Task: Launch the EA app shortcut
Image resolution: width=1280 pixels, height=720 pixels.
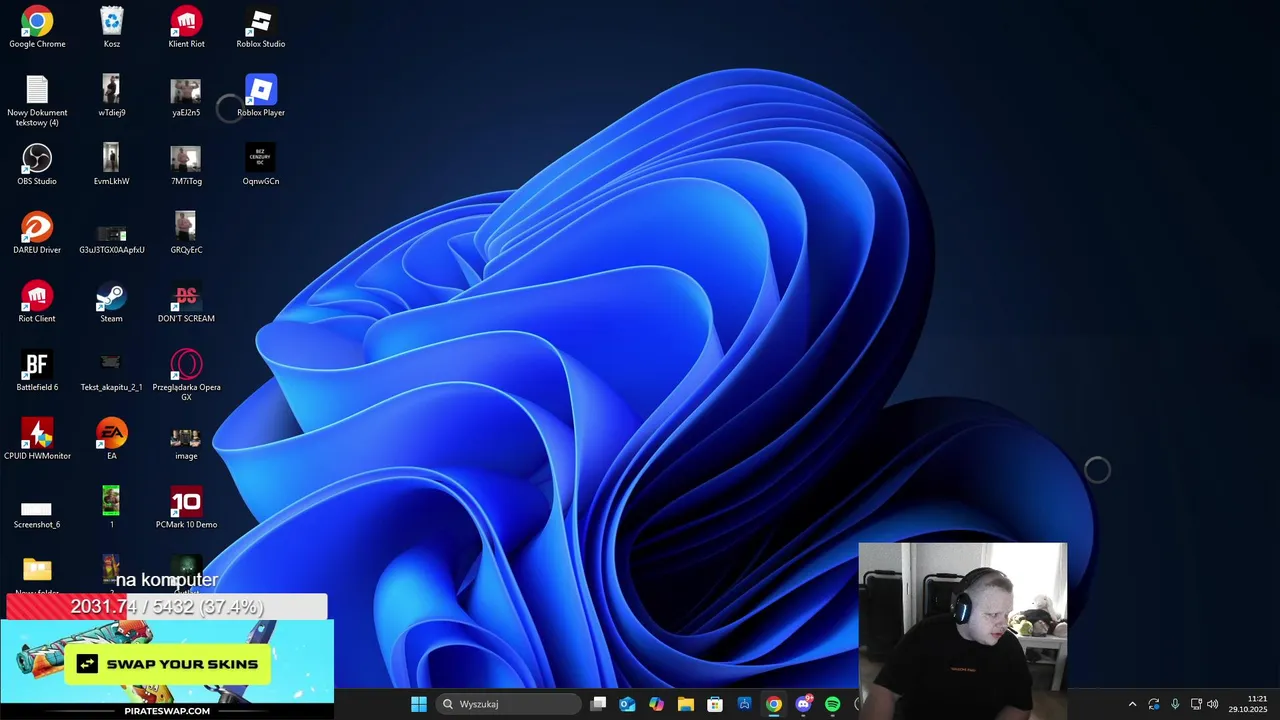Action: coord(112,439)
